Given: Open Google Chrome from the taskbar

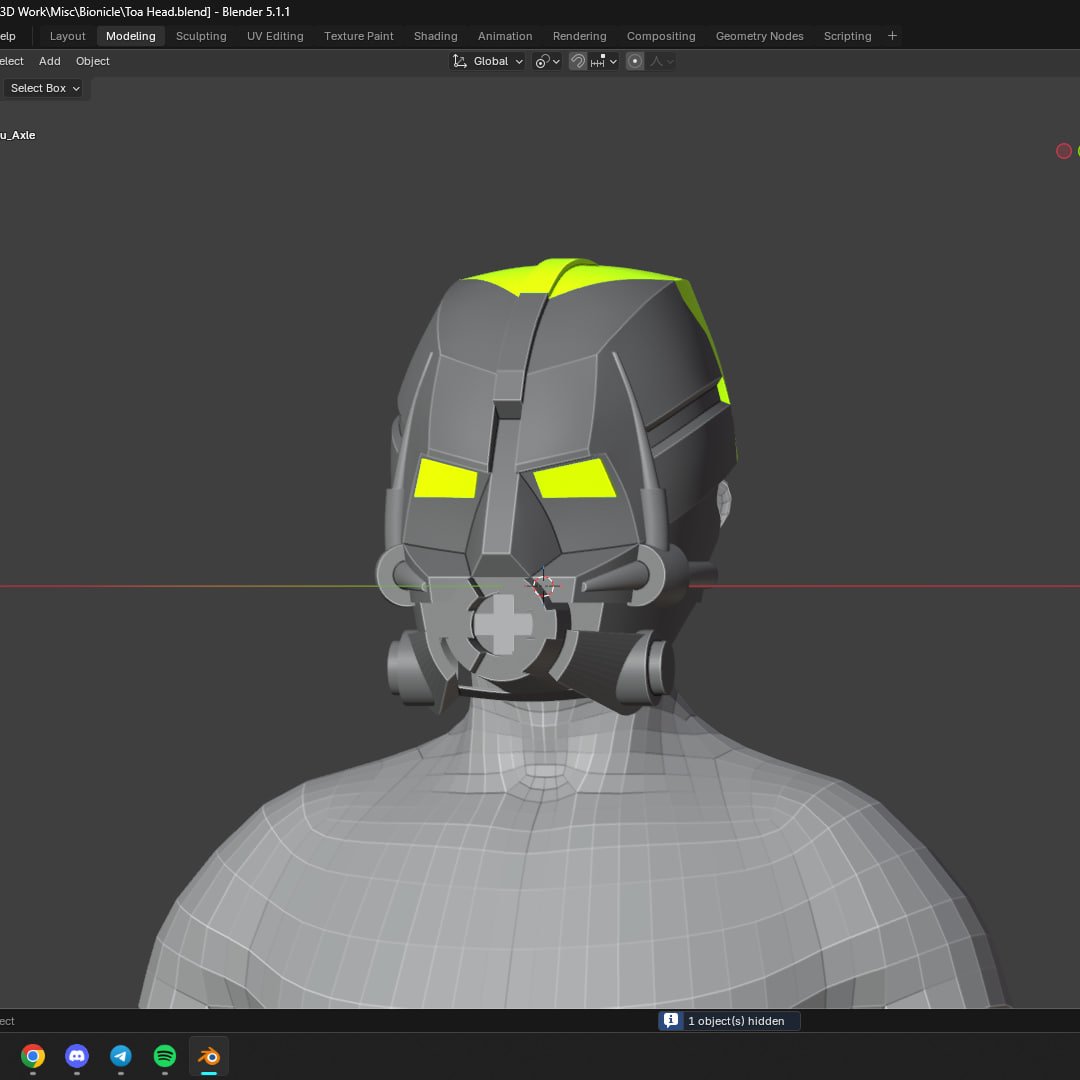Looking at the screenshot, I should 33,1056.
